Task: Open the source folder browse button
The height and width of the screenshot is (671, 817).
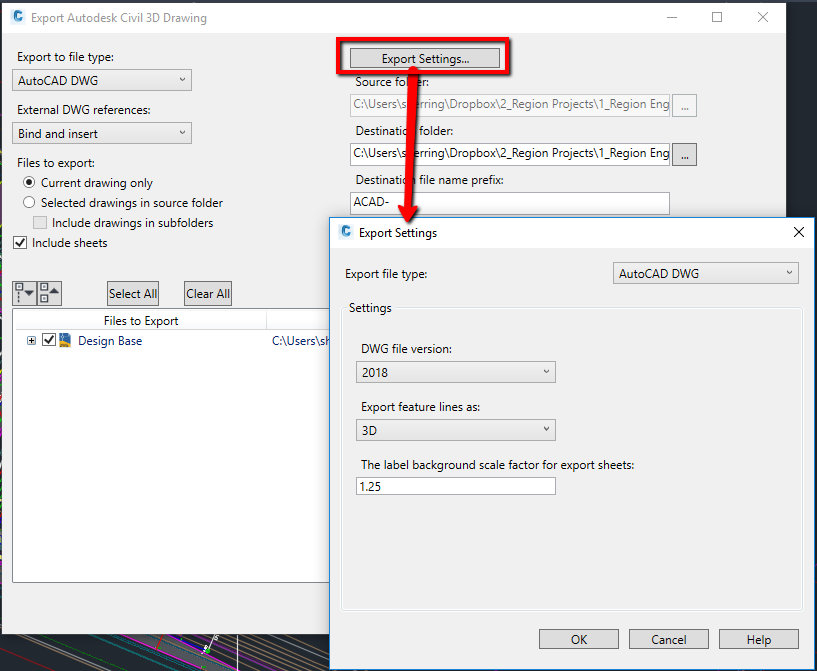Action: [684, 105]
